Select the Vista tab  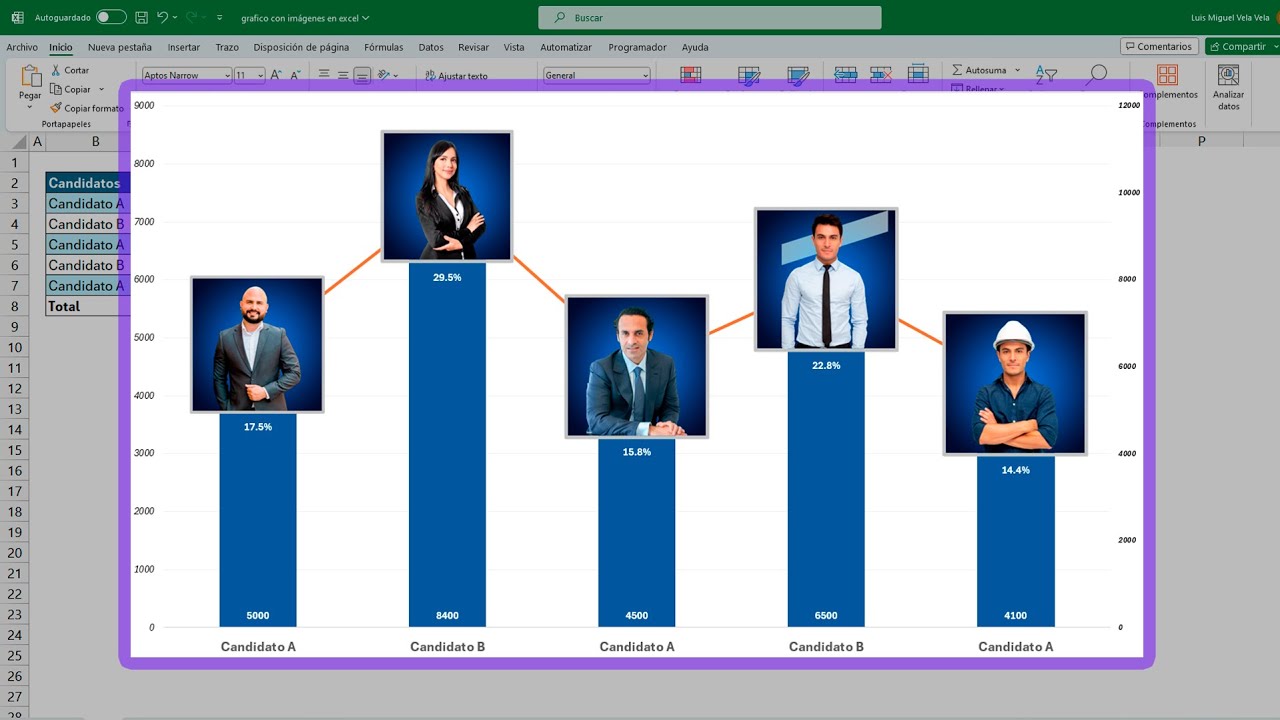pyautogui.click(x=514, y=47)
